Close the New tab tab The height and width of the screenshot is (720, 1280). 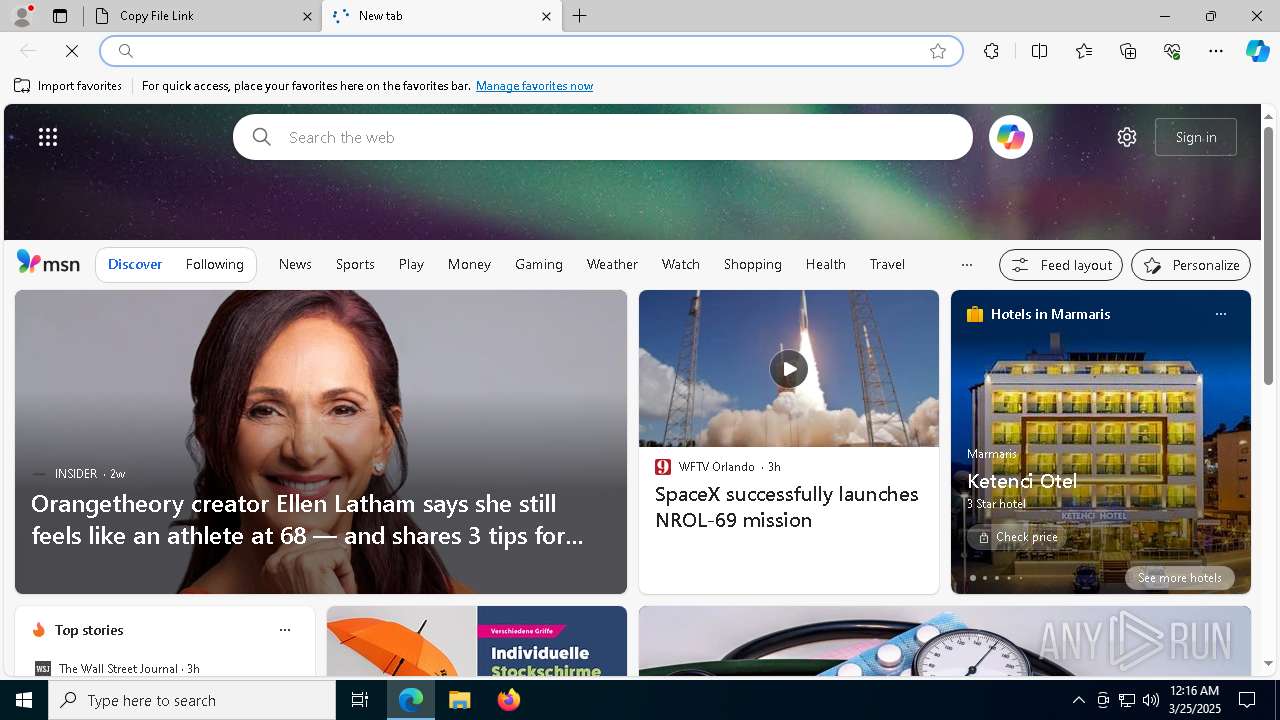click(x=546, y=16)
